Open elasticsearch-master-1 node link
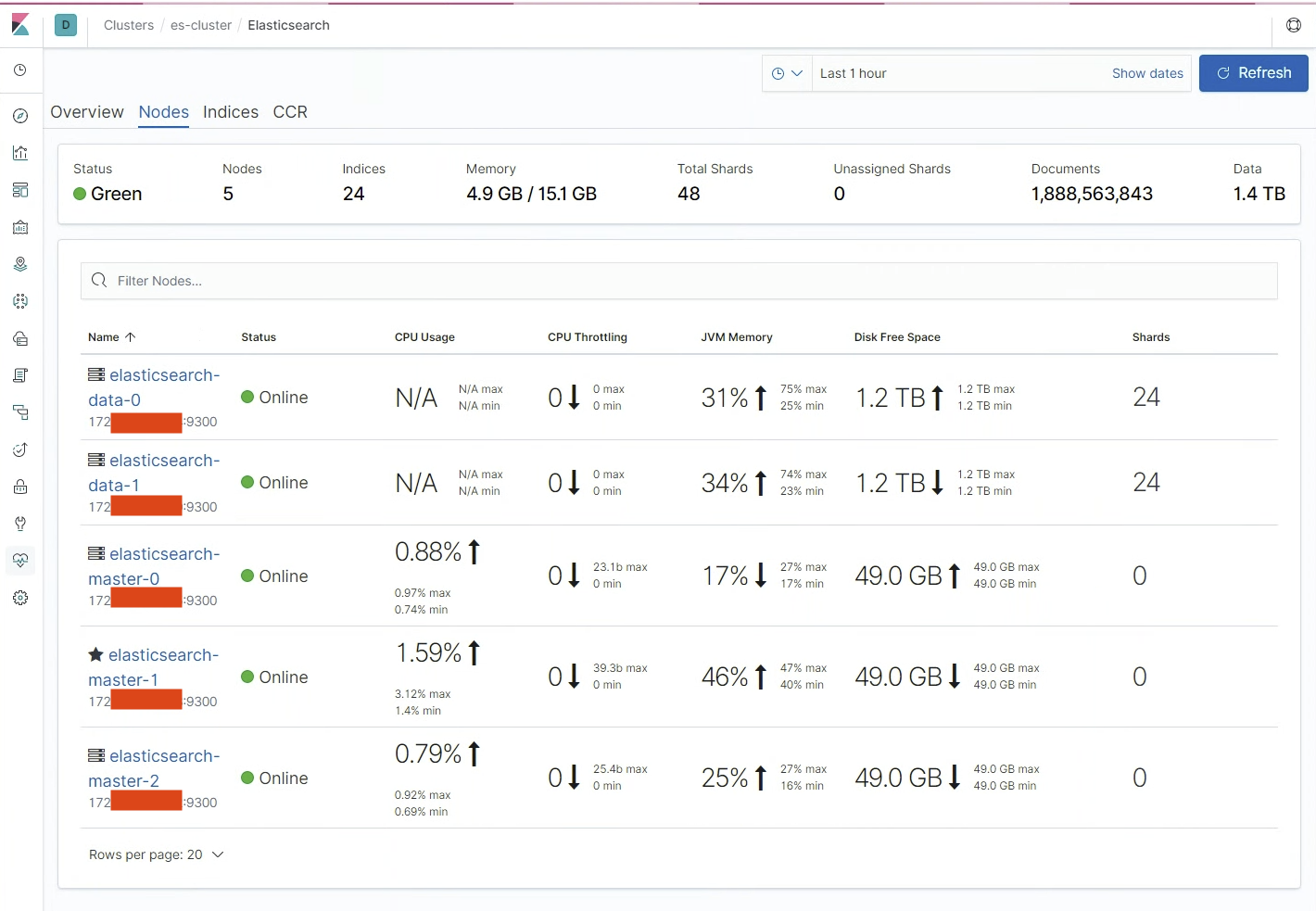1316x911 pixels. tap(154, 667)
